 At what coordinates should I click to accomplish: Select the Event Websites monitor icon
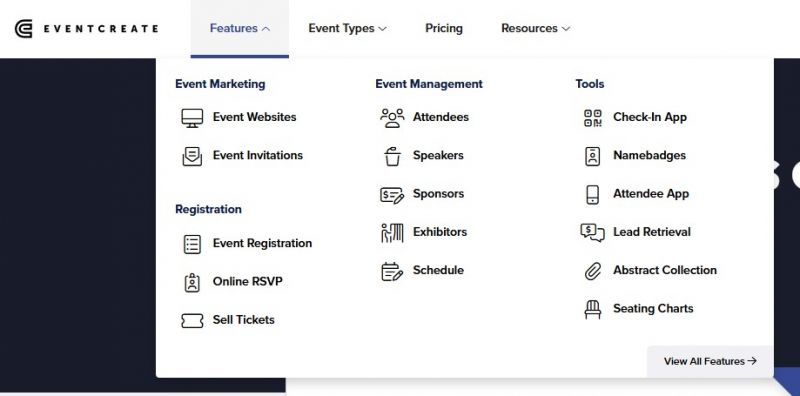coord(192,117)
